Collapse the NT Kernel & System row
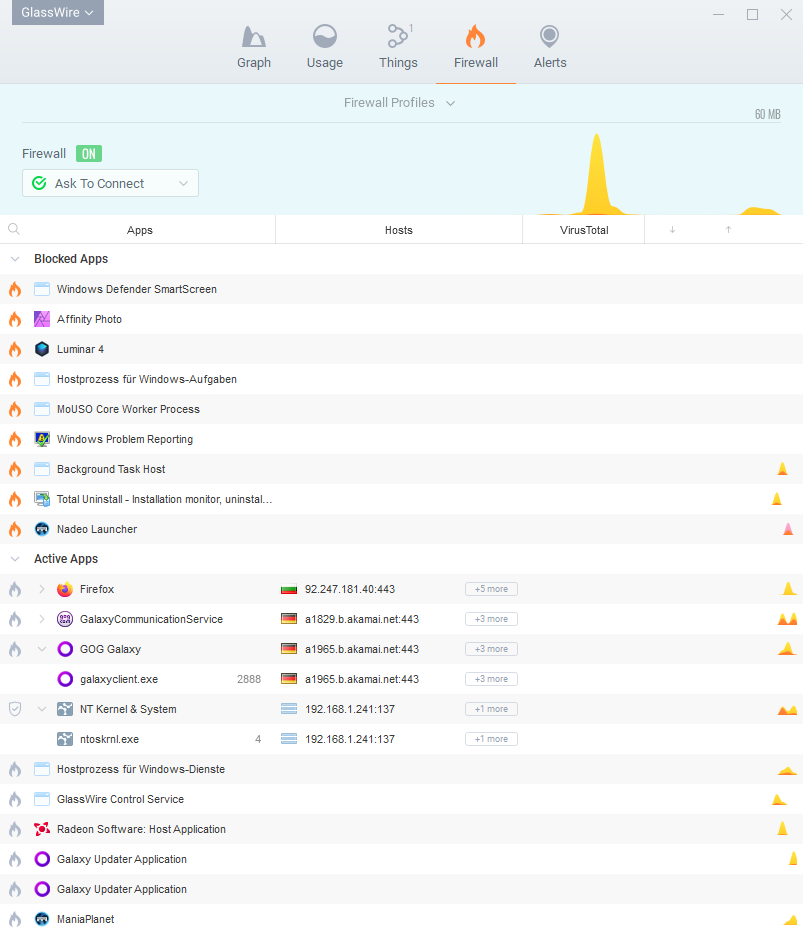 click(x=42, y=709)
